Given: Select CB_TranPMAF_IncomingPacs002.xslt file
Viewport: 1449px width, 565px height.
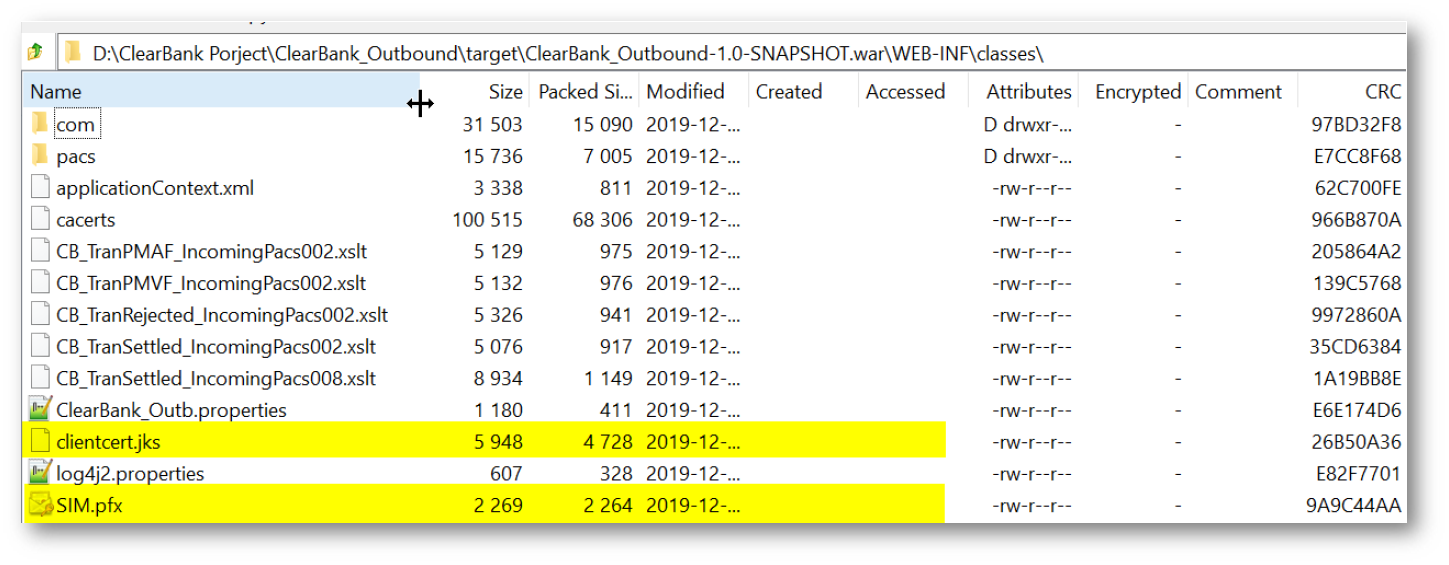Looking at the screenshot, I should (211, 252).
